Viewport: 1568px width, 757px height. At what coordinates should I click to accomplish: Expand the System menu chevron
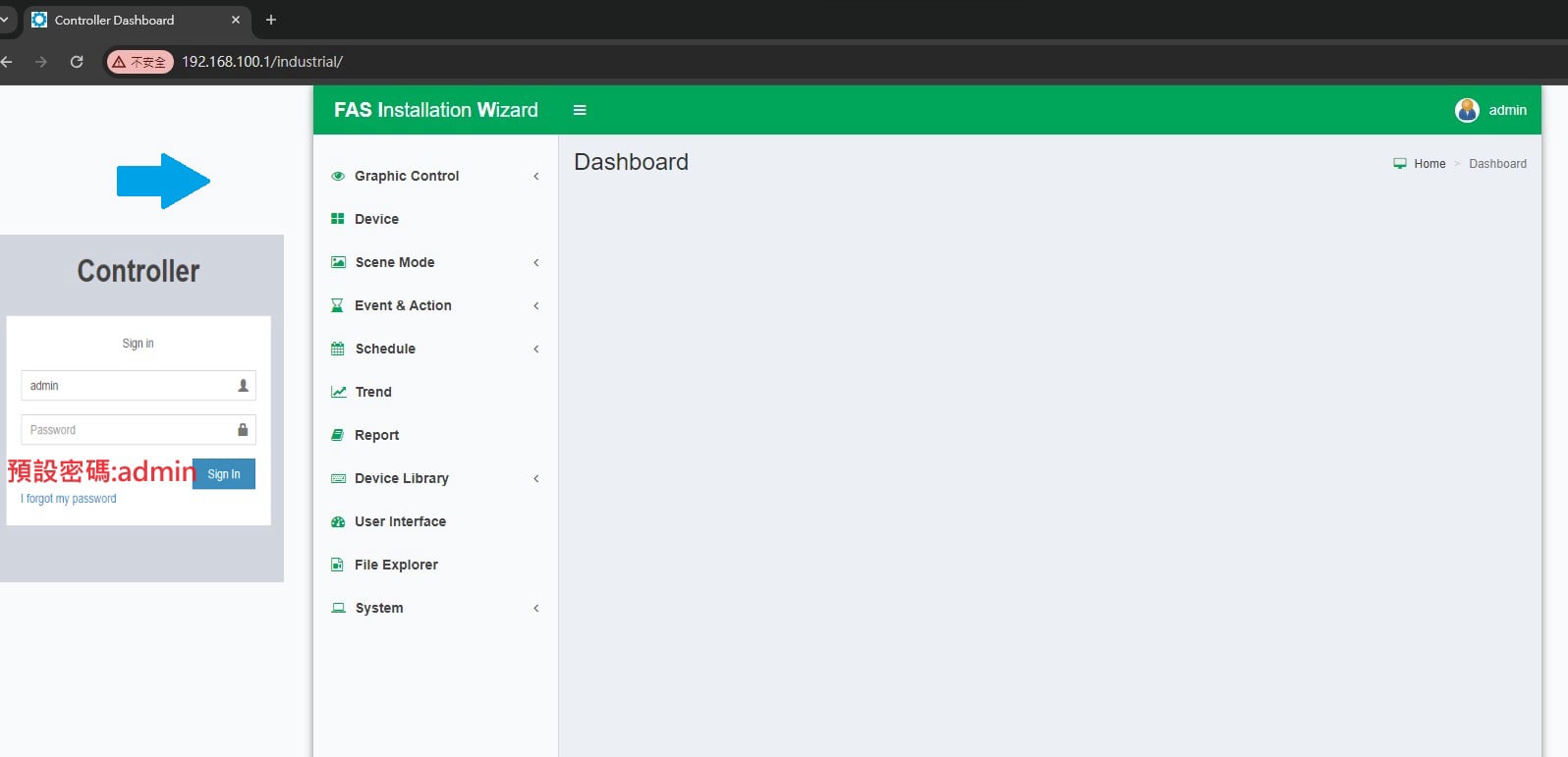(x=535, y=608)
